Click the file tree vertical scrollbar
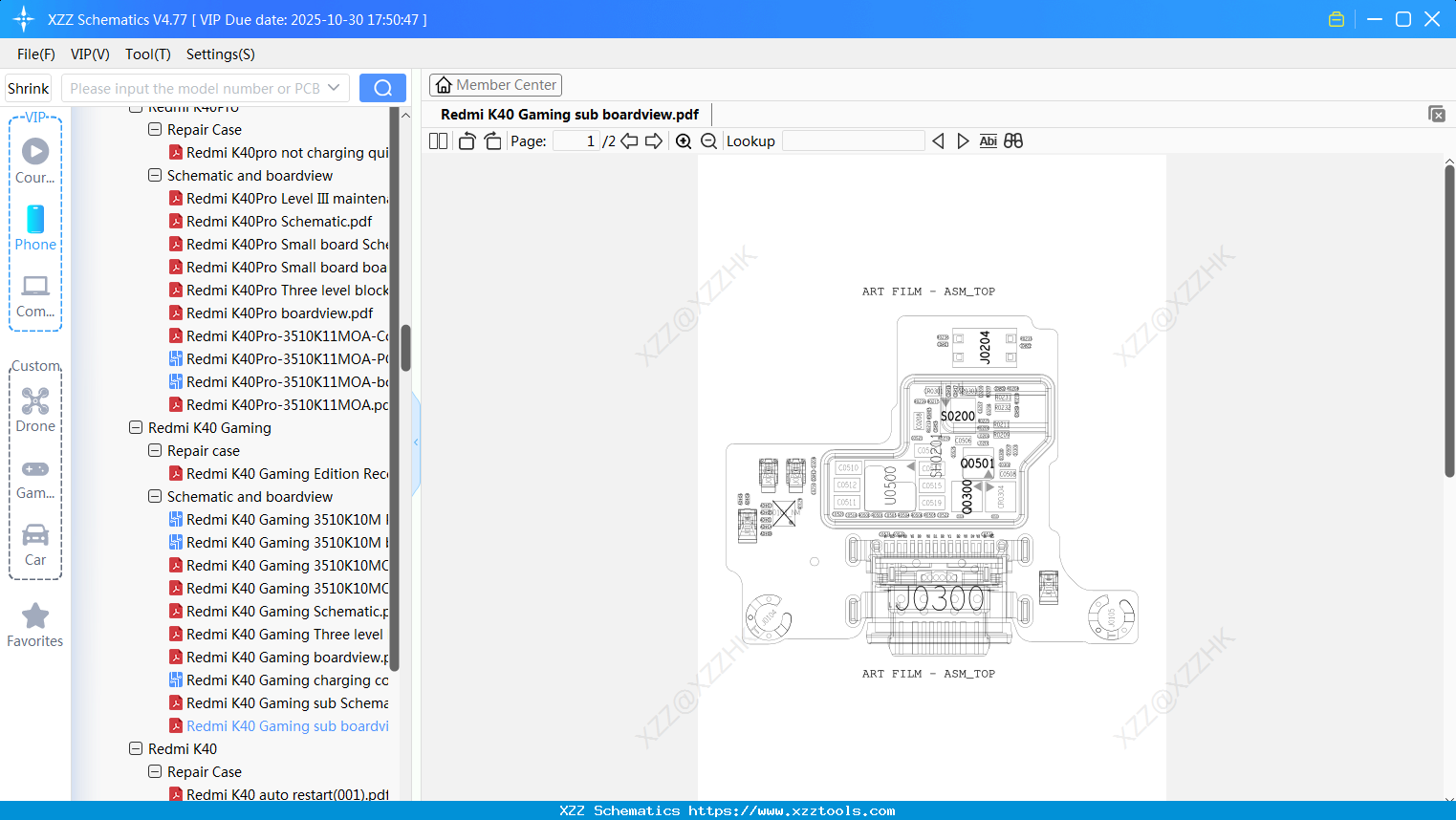The image size is (1456, 820). (405, 348)
